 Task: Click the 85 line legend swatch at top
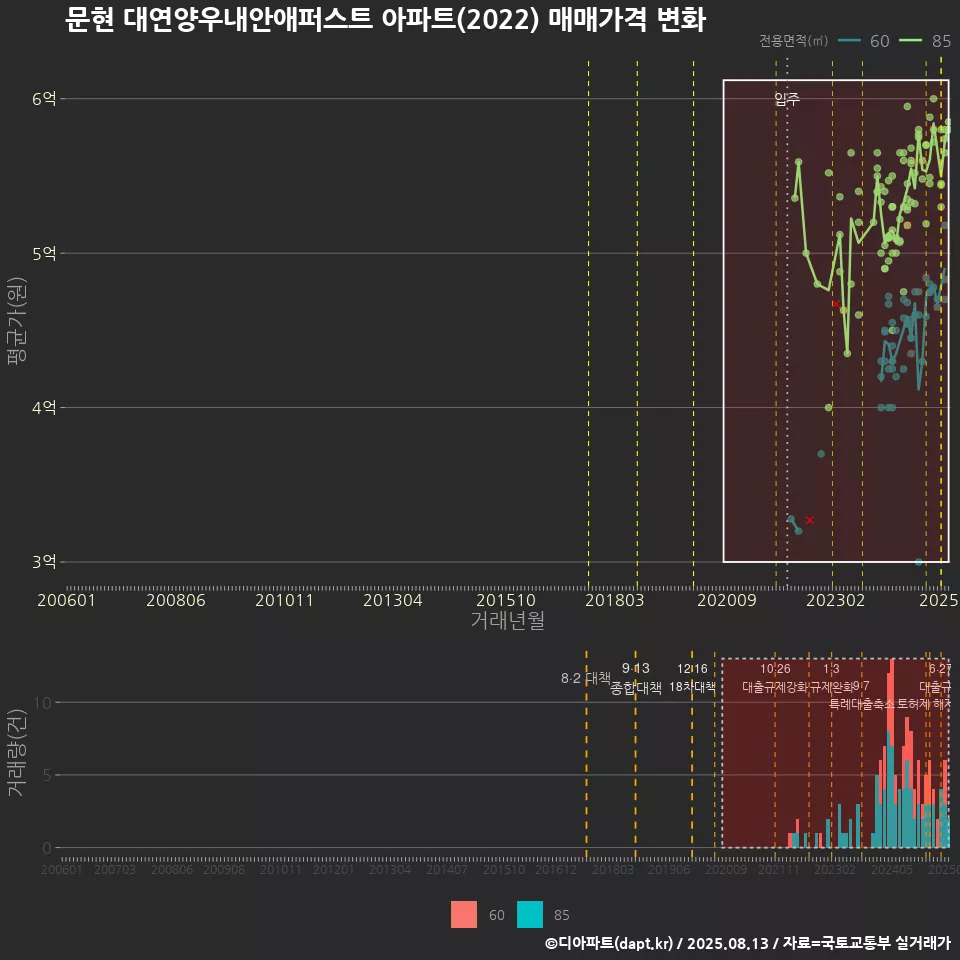coord(910,40)
